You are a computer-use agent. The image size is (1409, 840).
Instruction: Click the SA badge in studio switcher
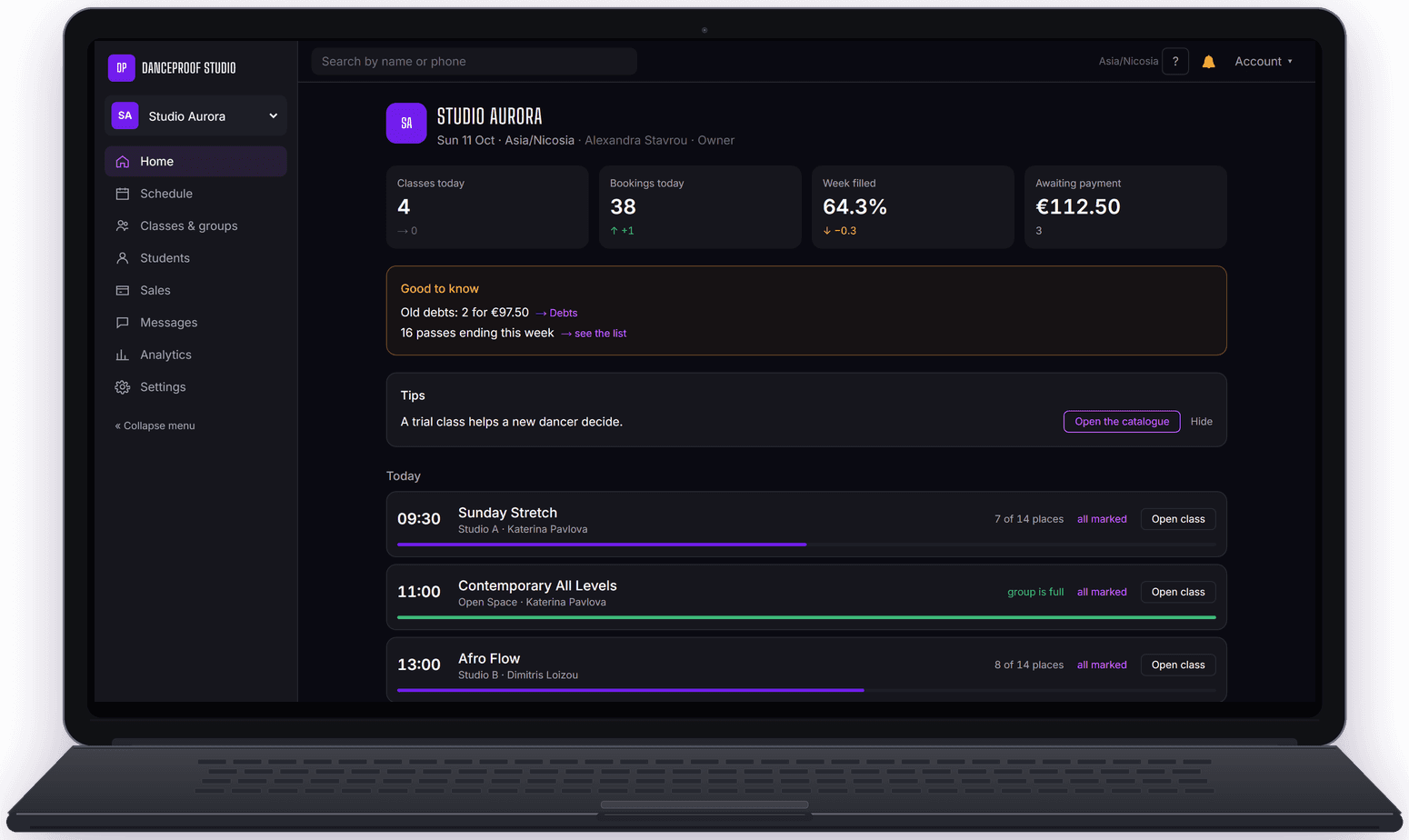click(125, 116)
